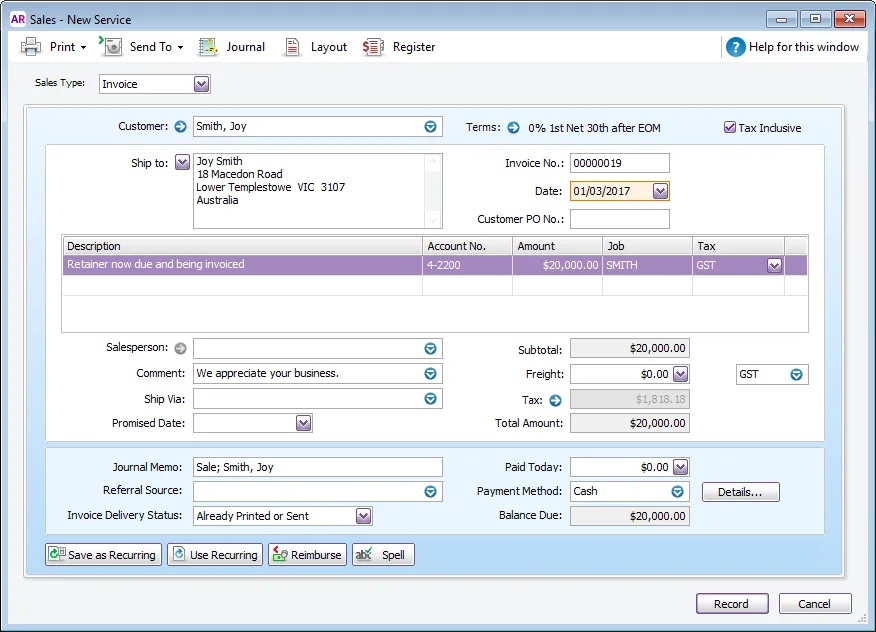This screenshot has width=876, height=632.
Task: Select the Retainer now due description cell
Action: click(x=242, y=265)
